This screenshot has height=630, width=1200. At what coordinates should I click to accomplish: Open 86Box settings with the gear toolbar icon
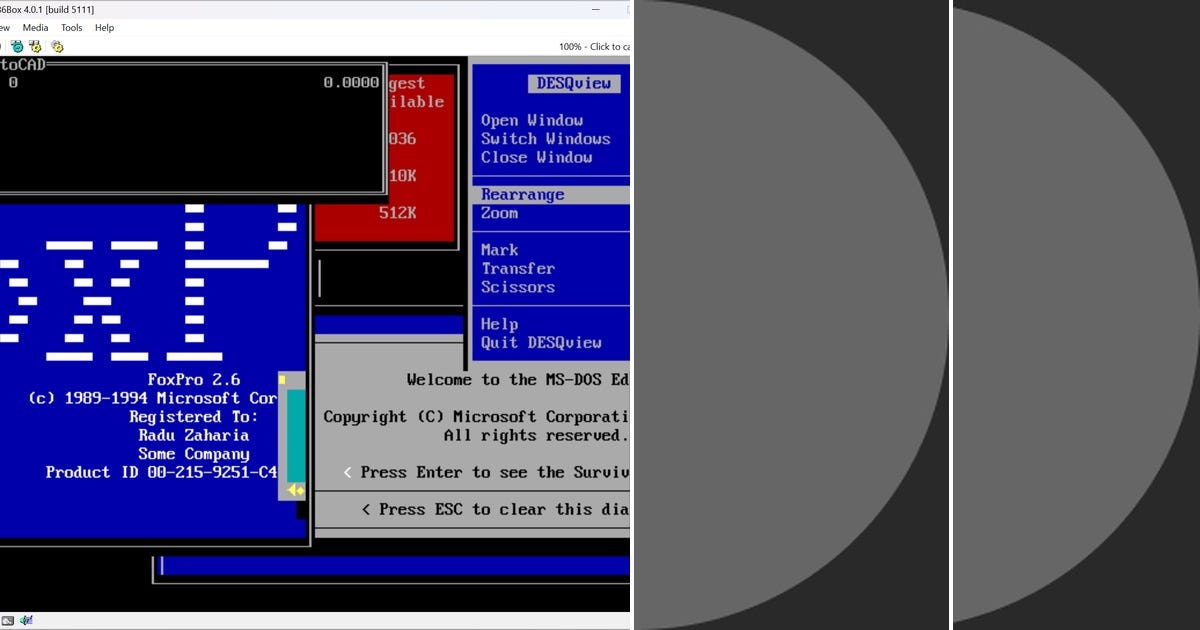[x=57, y=47]
